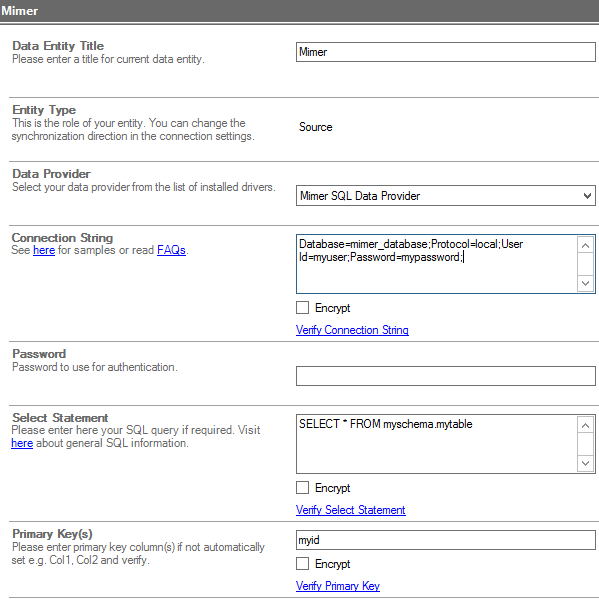Open the 'here' connection string samples link
The width and height of the screenshot is (599, 599).
click(44, 250)
